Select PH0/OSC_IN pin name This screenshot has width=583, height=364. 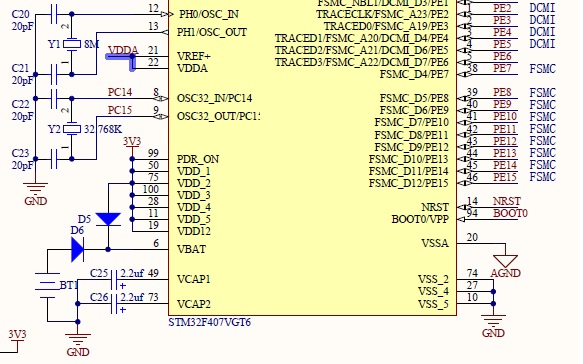(209, 14)
